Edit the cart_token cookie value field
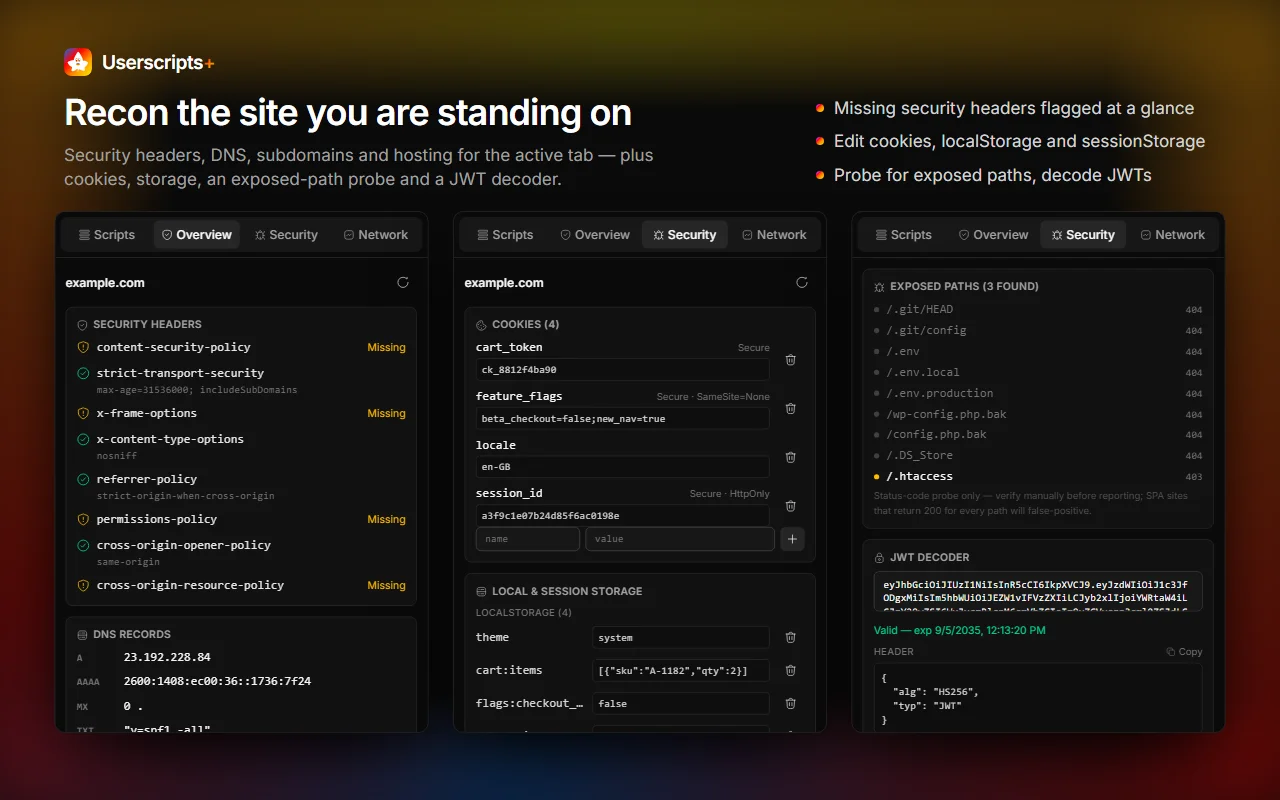 (x=623, y=369)
